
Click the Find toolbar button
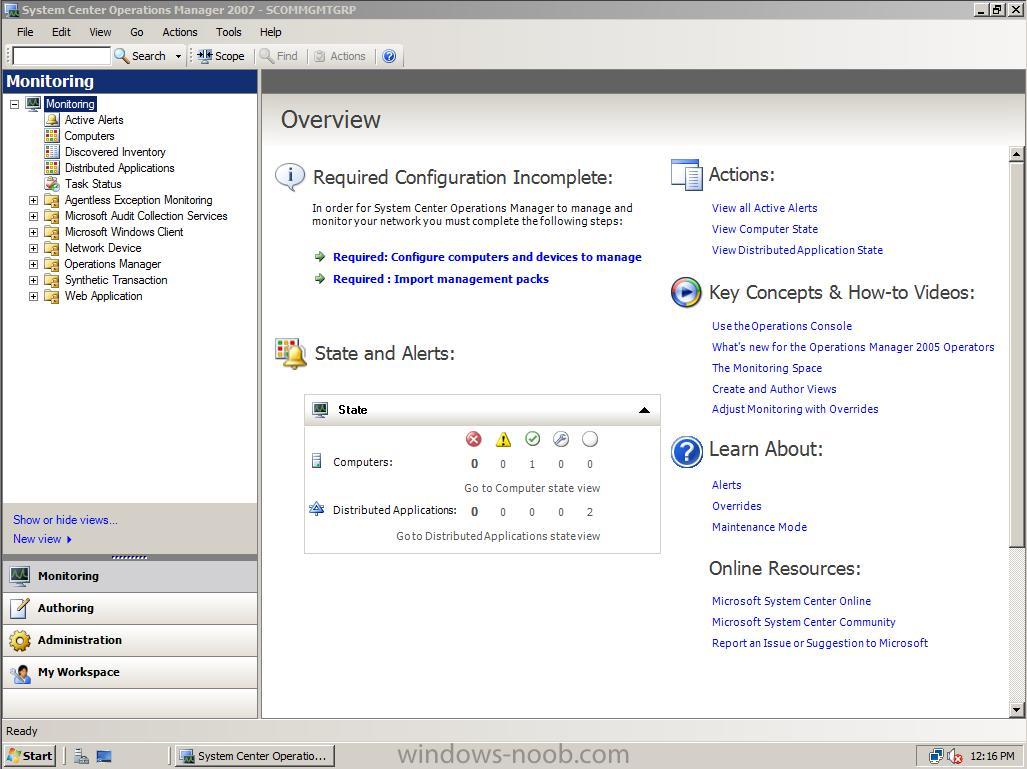point(279,56)
